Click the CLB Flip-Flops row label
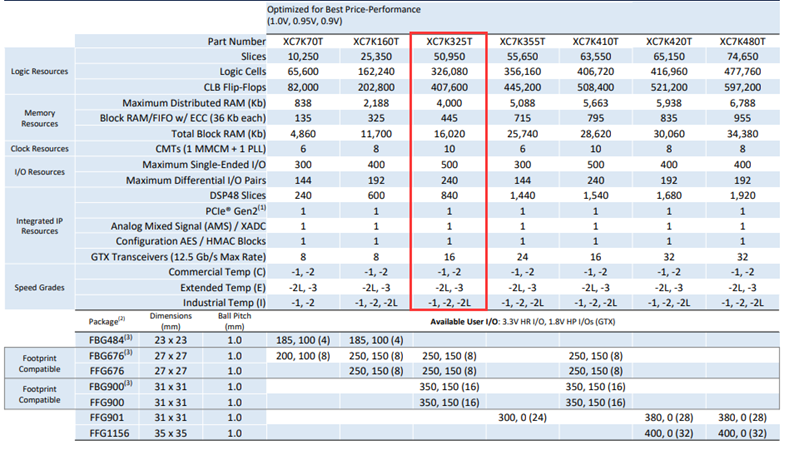This screenshot has height=450, width=789. 234,87
